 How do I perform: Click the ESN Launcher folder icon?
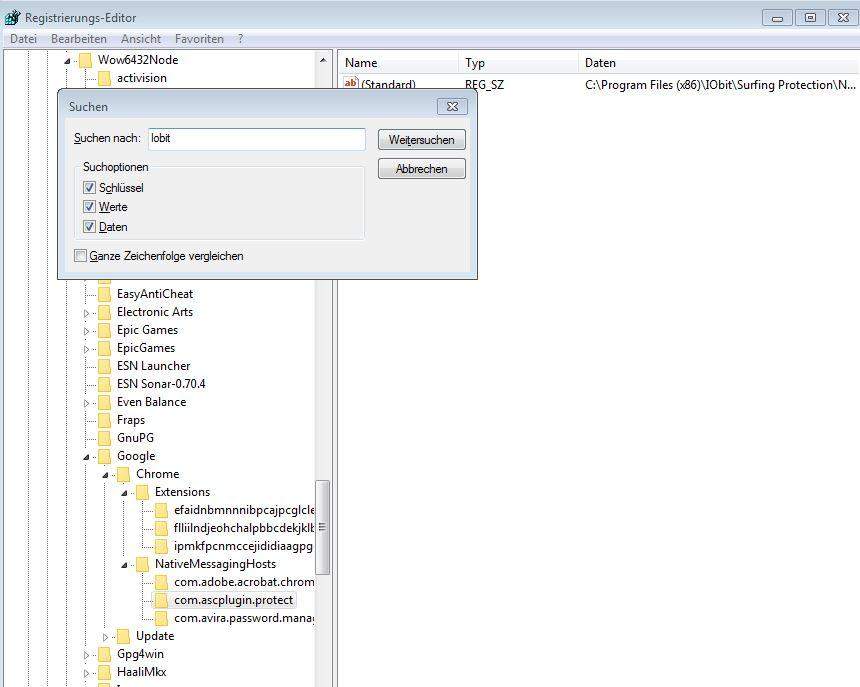point(105,366)
